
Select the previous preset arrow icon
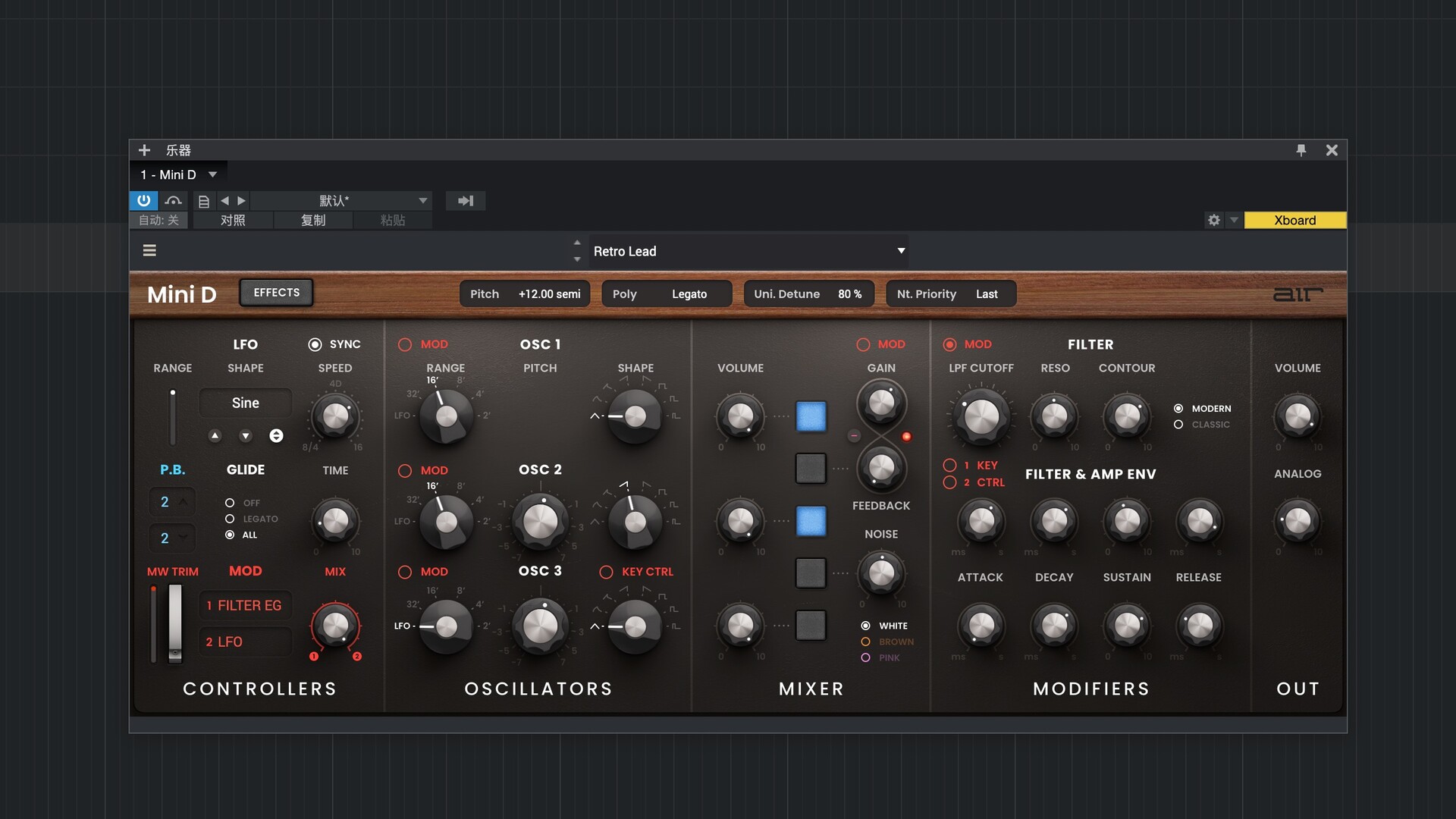click(224, 201)
